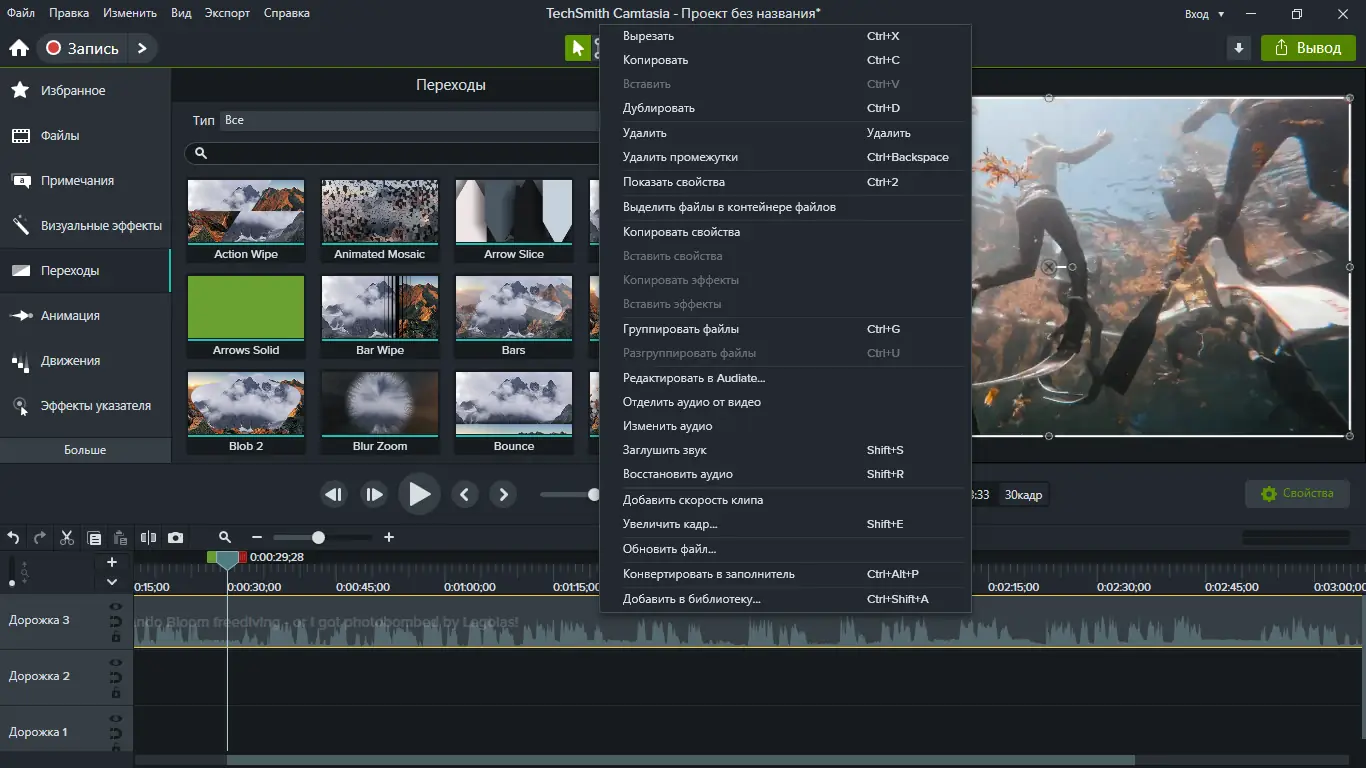Click the Split clip icon above timeline
The image size is (1366, 768).
tap(148, 538)
